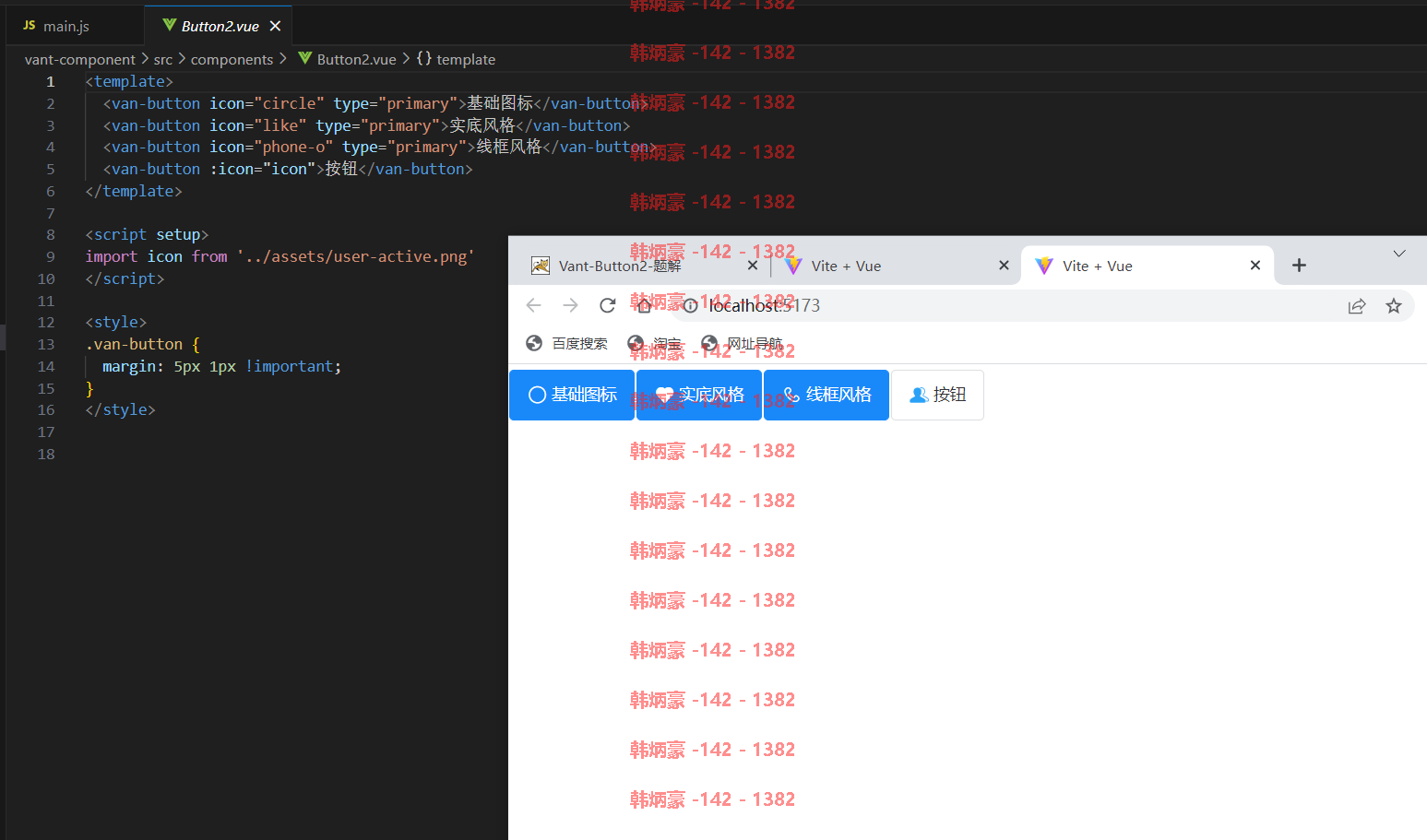Click the 基础图标 primary button
Image resolution: width=1427 pixels, height=840 pixels.
coord(572,395)
